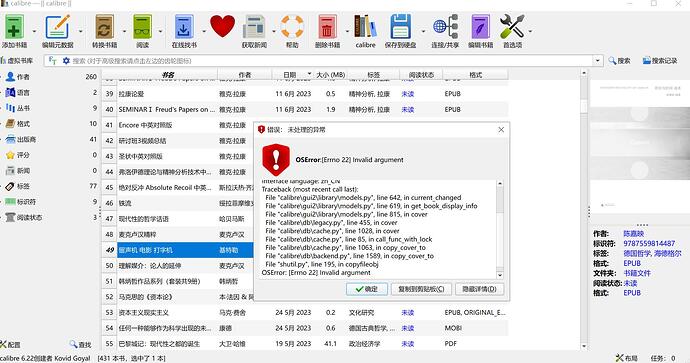Image resolution: width=690 pixels, height=363 pixels.
Task: Expand the Series (丛书) category
Action: click(1, 108)
